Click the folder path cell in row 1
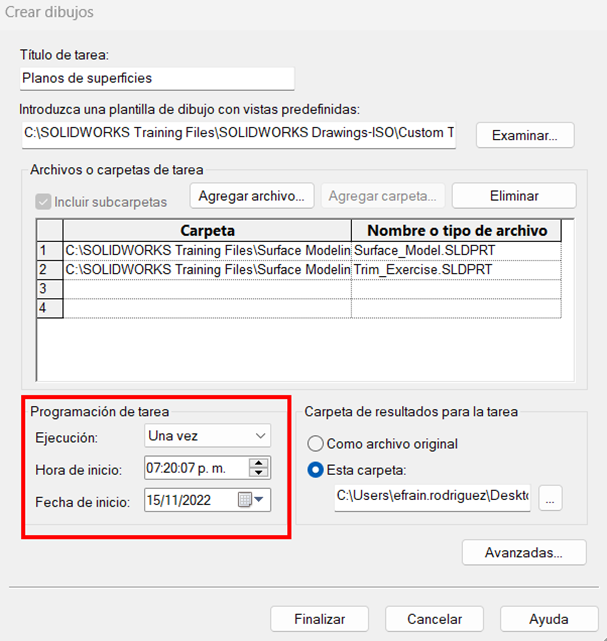Screen dimensions: 607x641 [x=207, y=251]
